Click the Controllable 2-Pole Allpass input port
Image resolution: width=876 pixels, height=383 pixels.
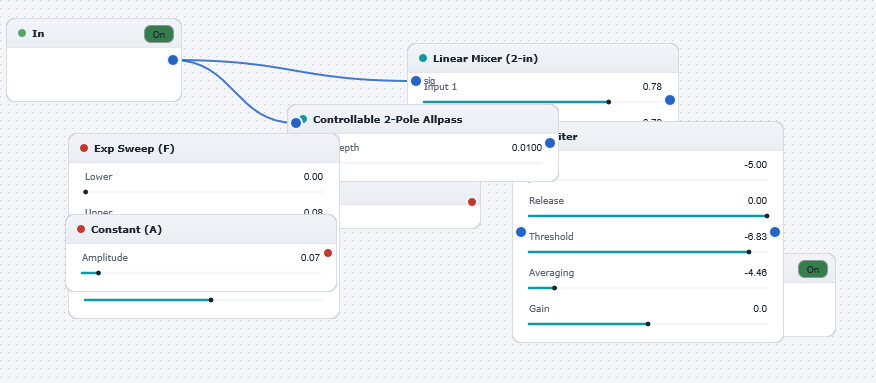point(296,123)
